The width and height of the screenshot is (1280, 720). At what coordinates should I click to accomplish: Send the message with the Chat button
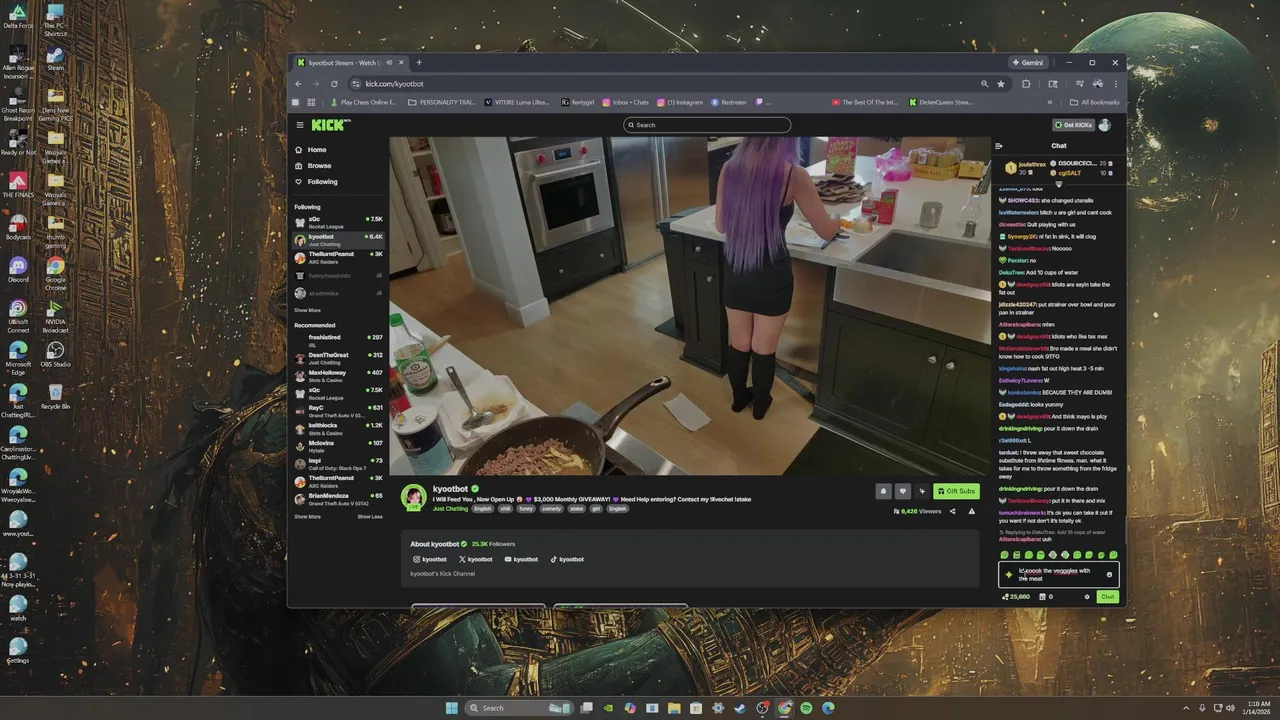coord(1107,597)
